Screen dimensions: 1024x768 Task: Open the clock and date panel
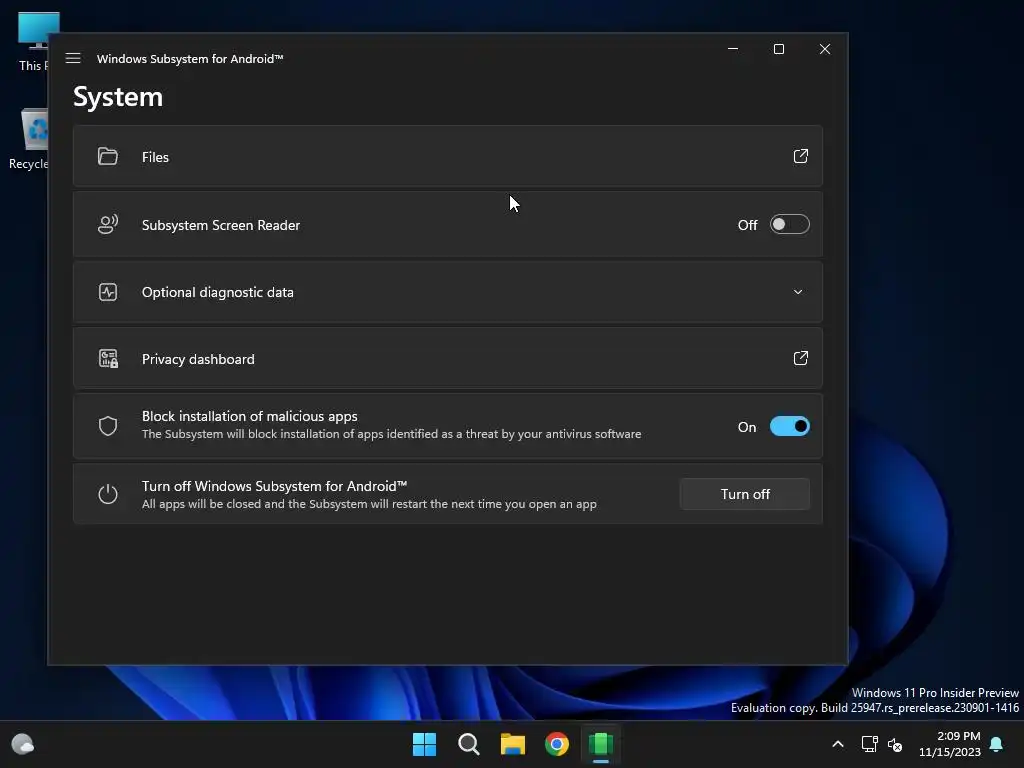click(950, 744)
